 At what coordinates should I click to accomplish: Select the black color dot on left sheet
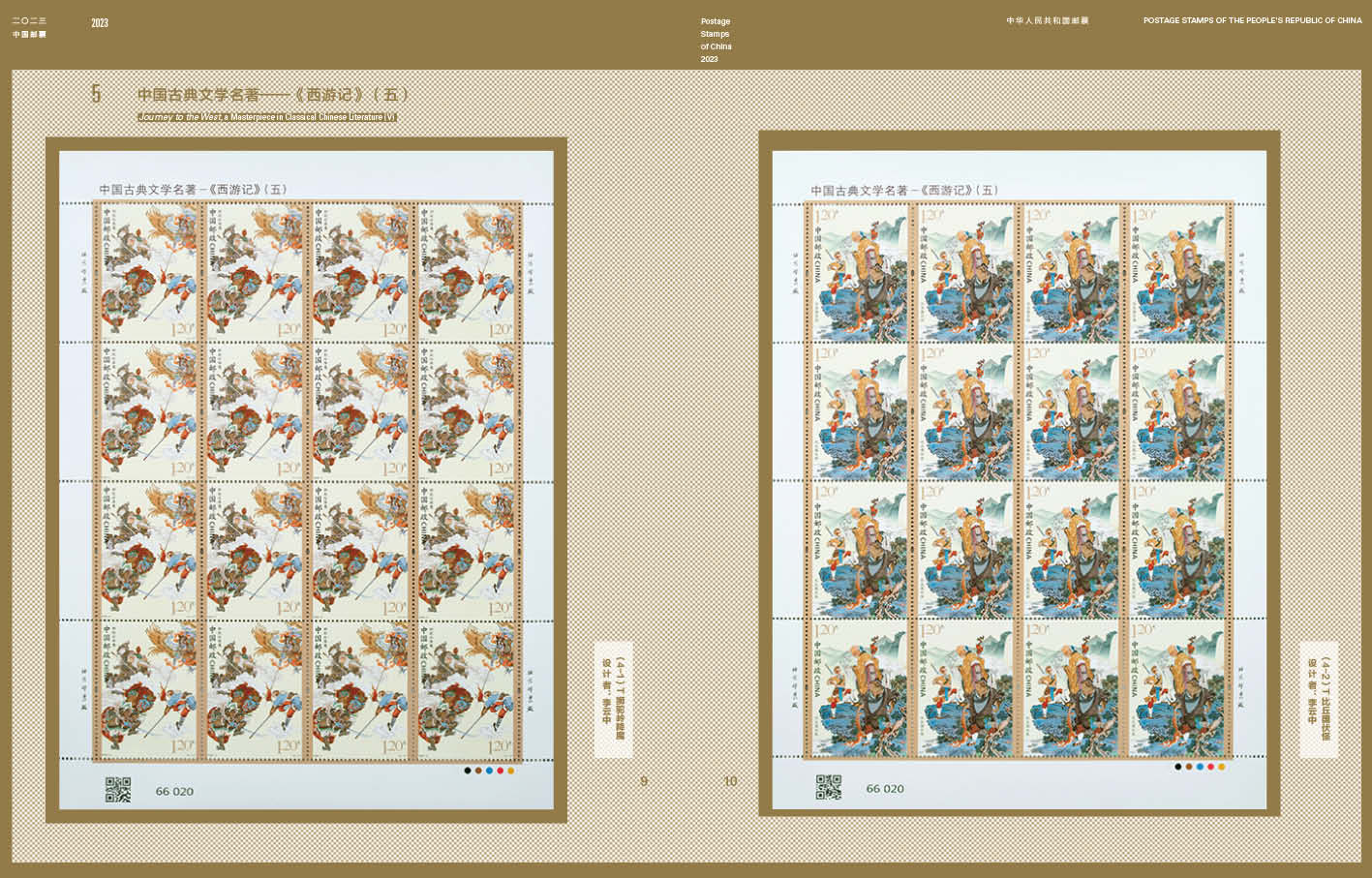468,771
